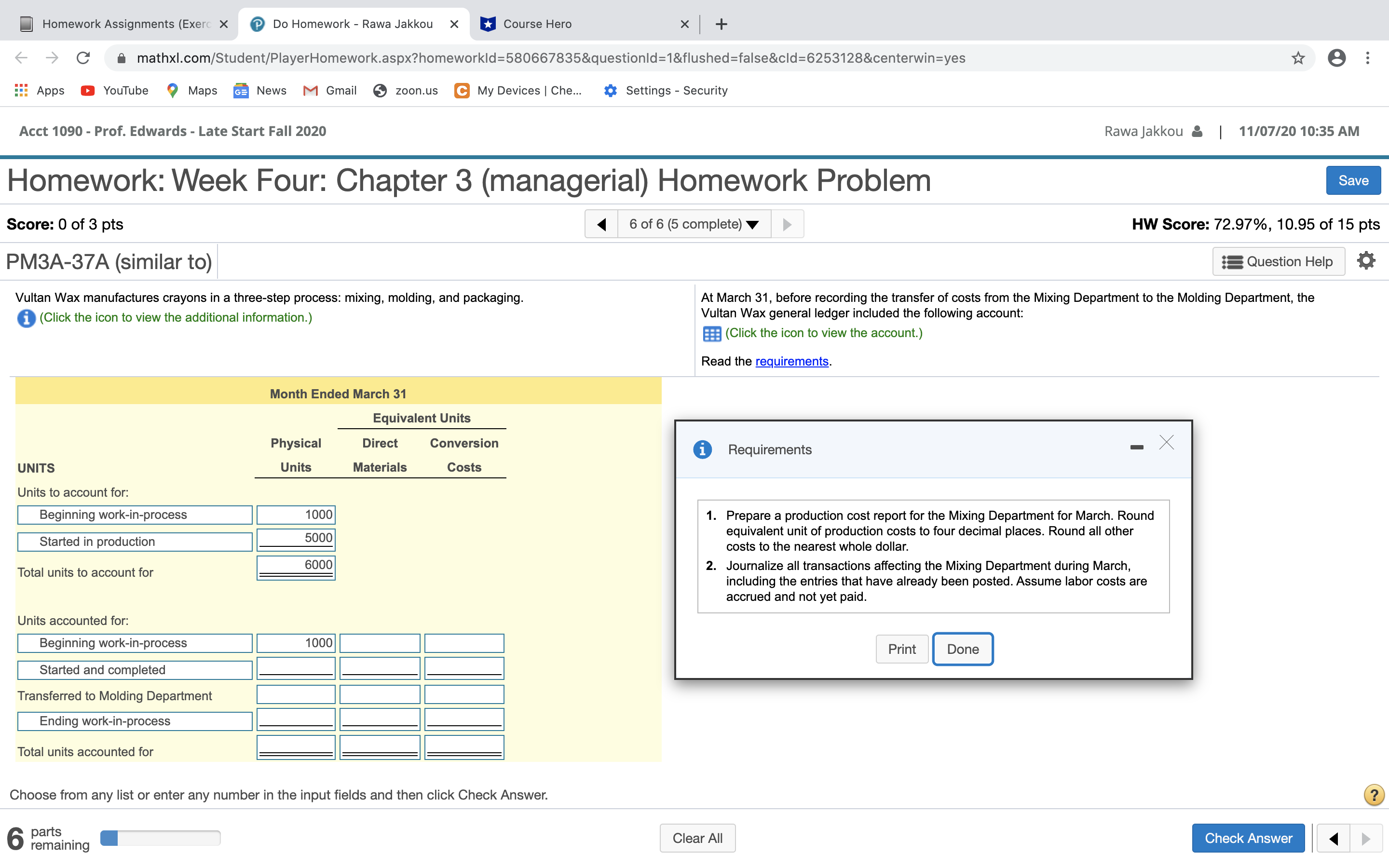Screen dimensions: 1389x868
Task: Open Question Help
Action: (x=1279, y=261)
